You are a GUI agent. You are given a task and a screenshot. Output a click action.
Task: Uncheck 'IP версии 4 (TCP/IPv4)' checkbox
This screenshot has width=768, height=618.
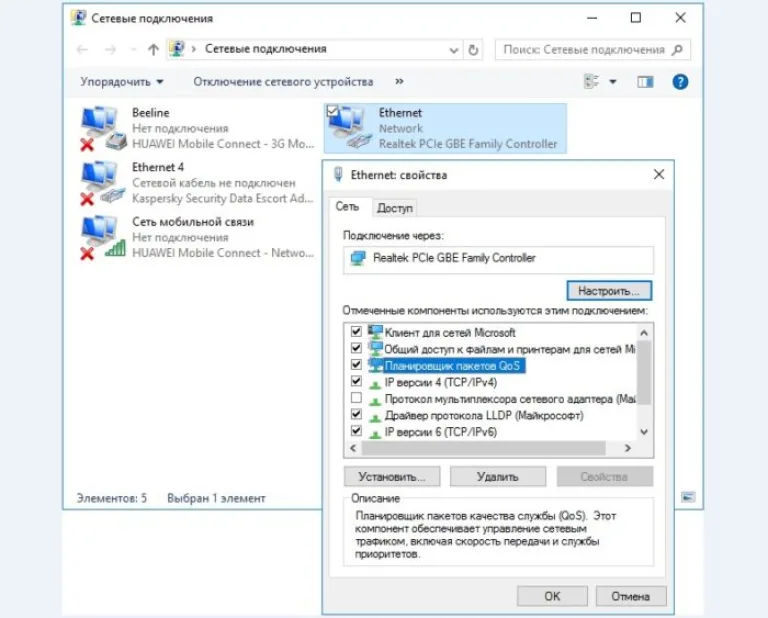coord(356,381)
